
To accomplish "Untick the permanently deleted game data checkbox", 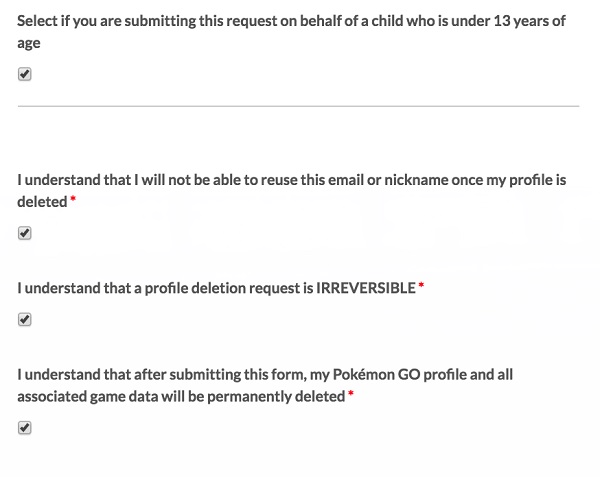I will (x=25, y=428).
